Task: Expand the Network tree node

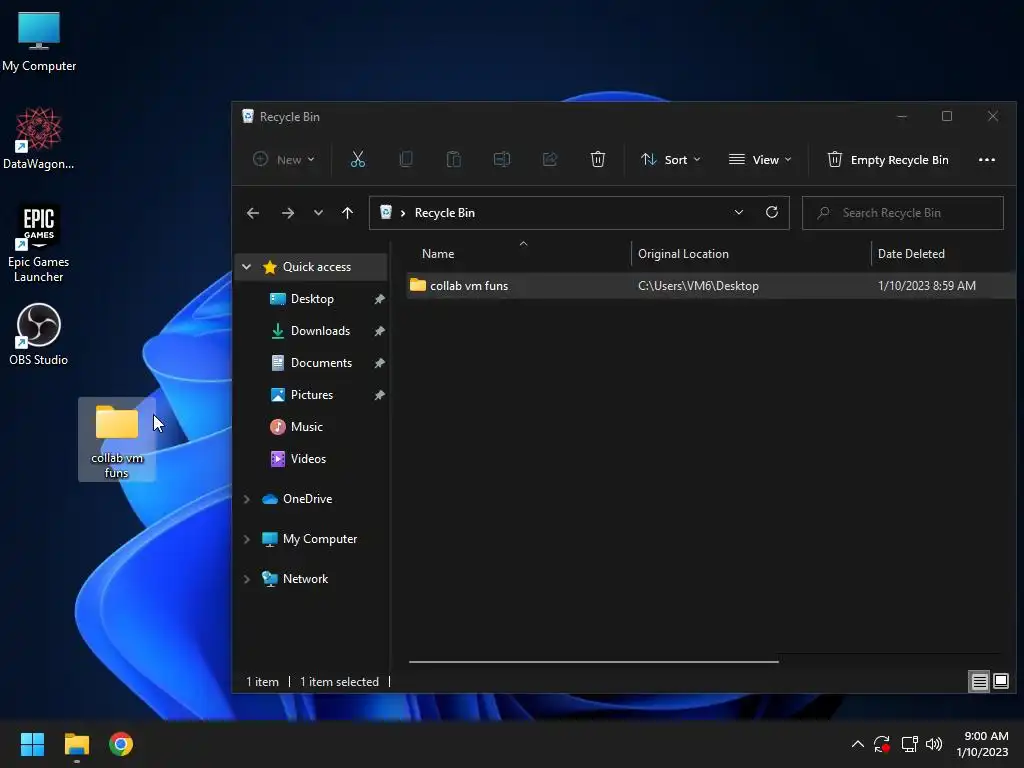Action: (x=247, y=579)
